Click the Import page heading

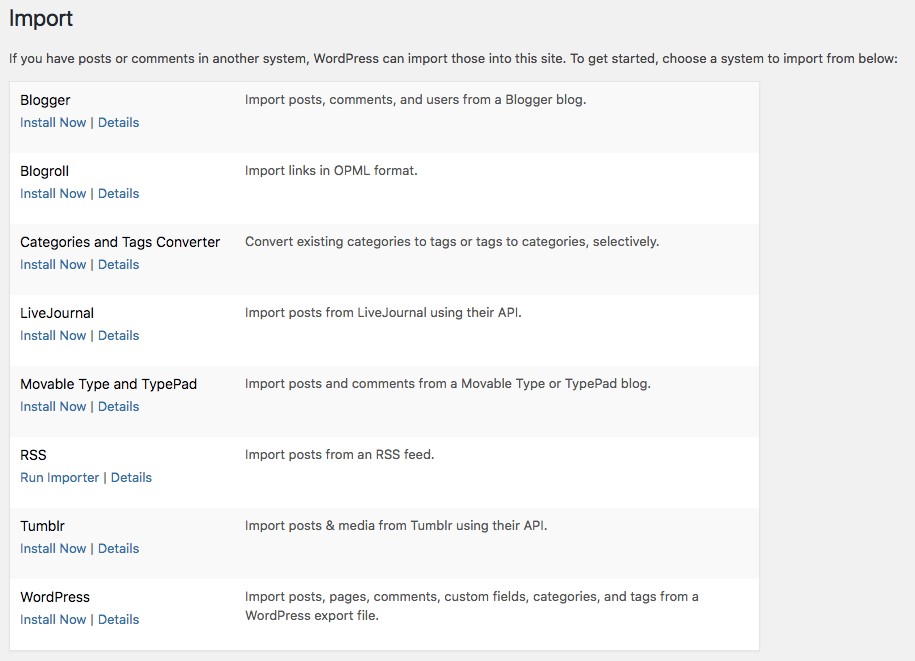[x=41, y=19]
